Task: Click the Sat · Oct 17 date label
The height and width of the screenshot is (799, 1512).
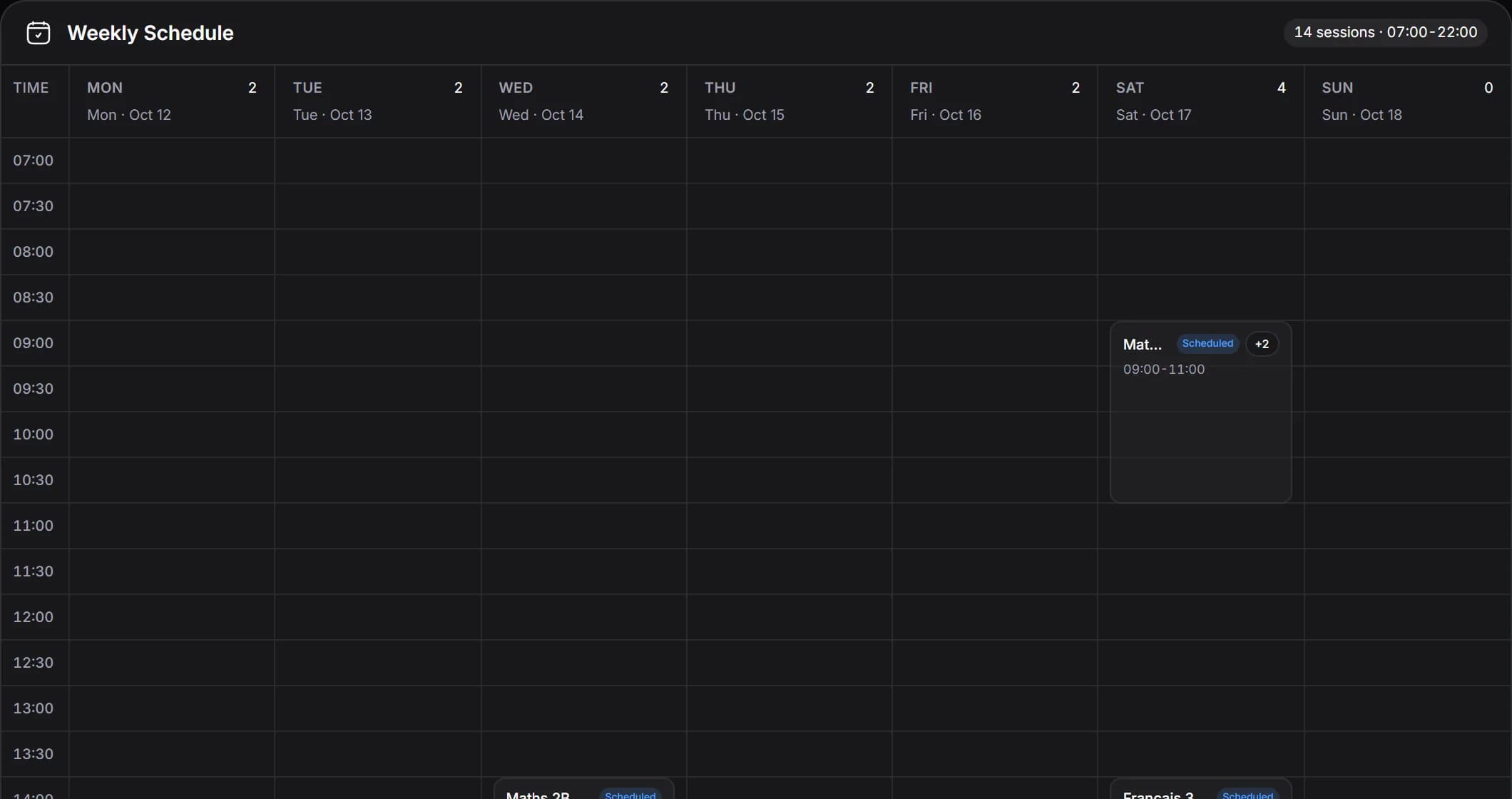Action: point(1154,115)
